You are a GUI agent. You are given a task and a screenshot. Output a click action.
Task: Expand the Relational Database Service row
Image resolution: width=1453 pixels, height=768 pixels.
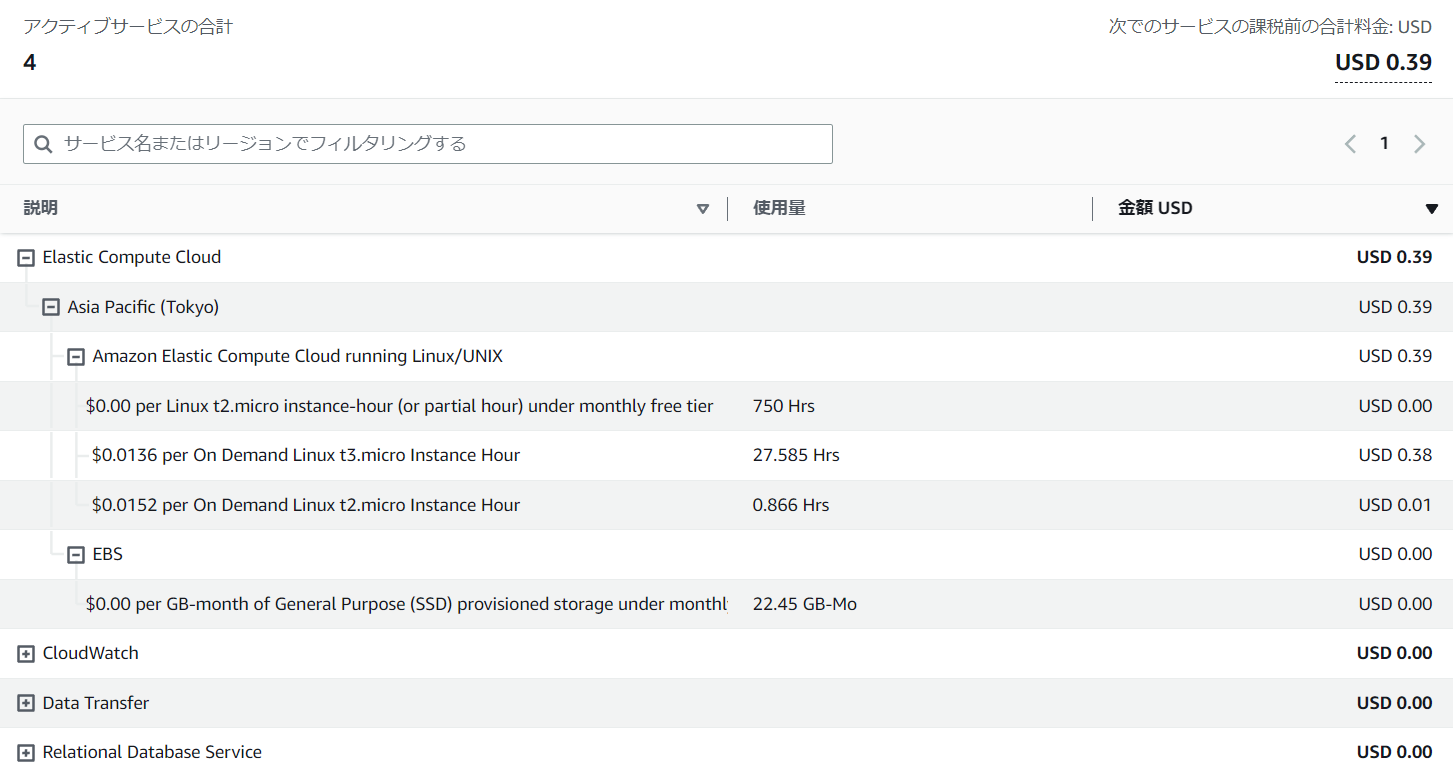pyautogui.click(x=26, y=753)
